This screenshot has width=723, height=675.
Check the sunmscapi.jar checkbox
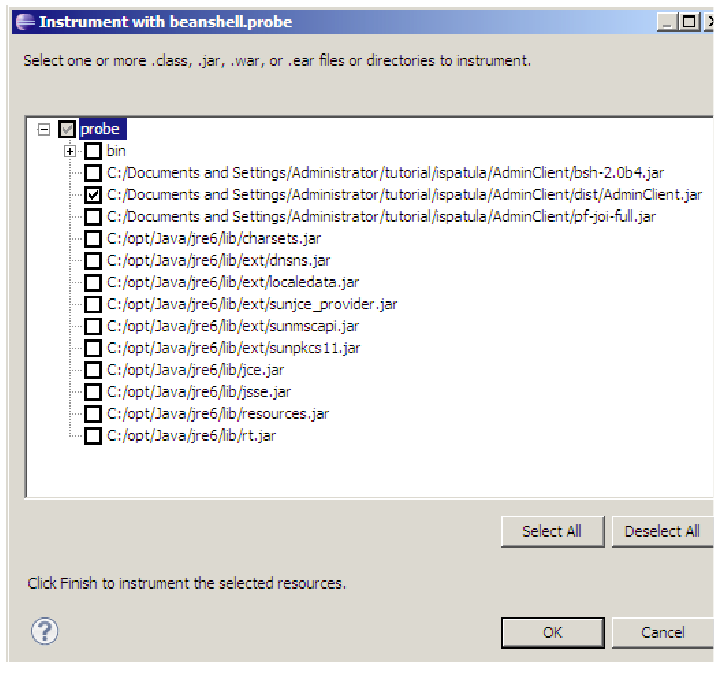[x=93, y=326]
